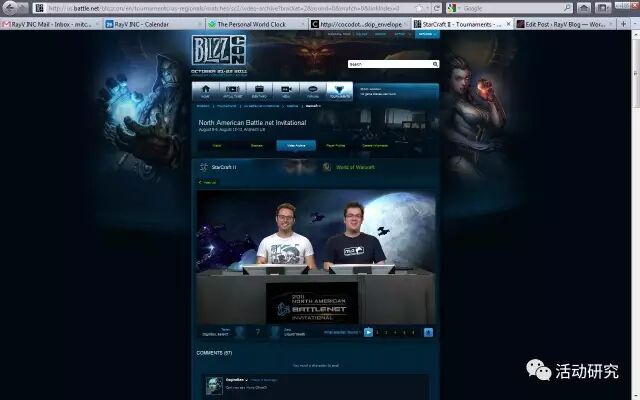This screenshot has width=640, height=400.
Task: Click the left player portrait below the video
Action: point(240,332)
